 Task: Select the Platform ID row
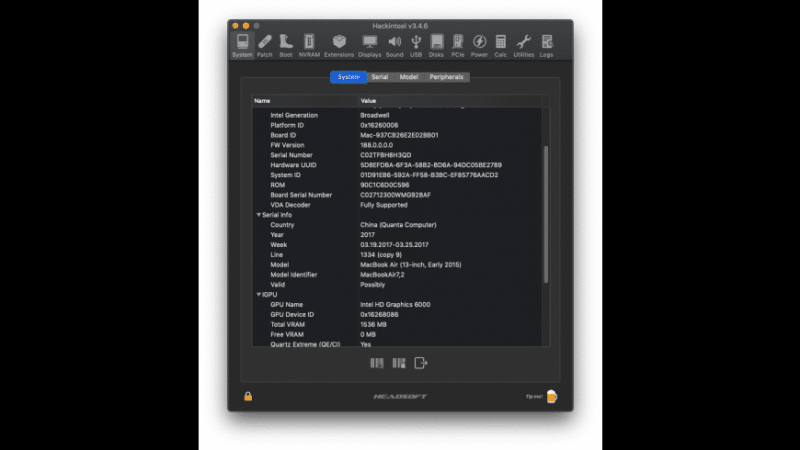[x=396, y=125]
